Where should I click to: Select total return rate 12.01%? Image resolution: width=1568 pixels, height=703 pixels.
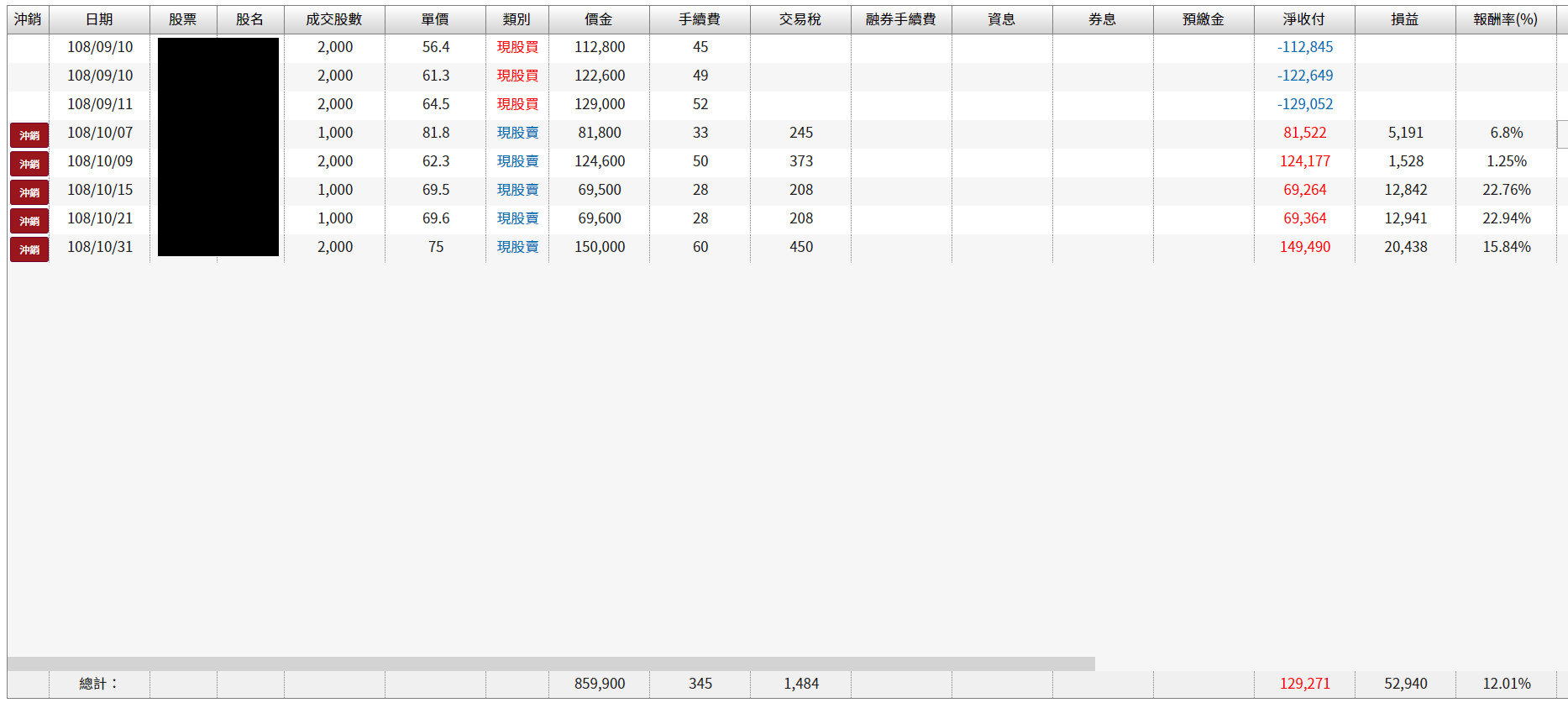click(1507, 684)
